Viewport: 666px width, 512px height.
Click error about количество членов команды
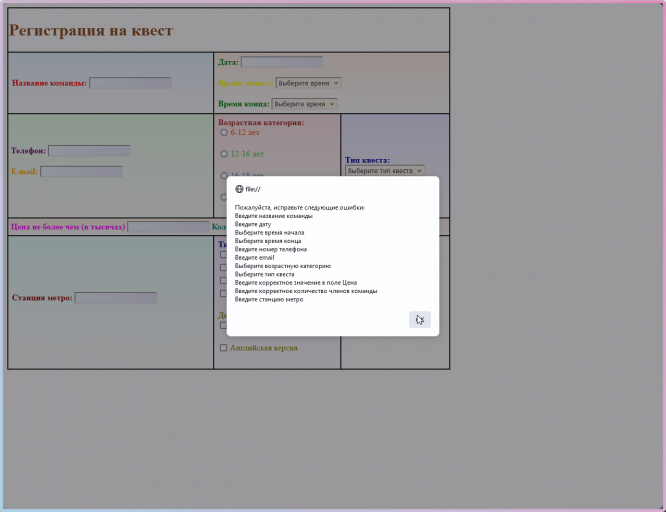[x=306, y=291]
